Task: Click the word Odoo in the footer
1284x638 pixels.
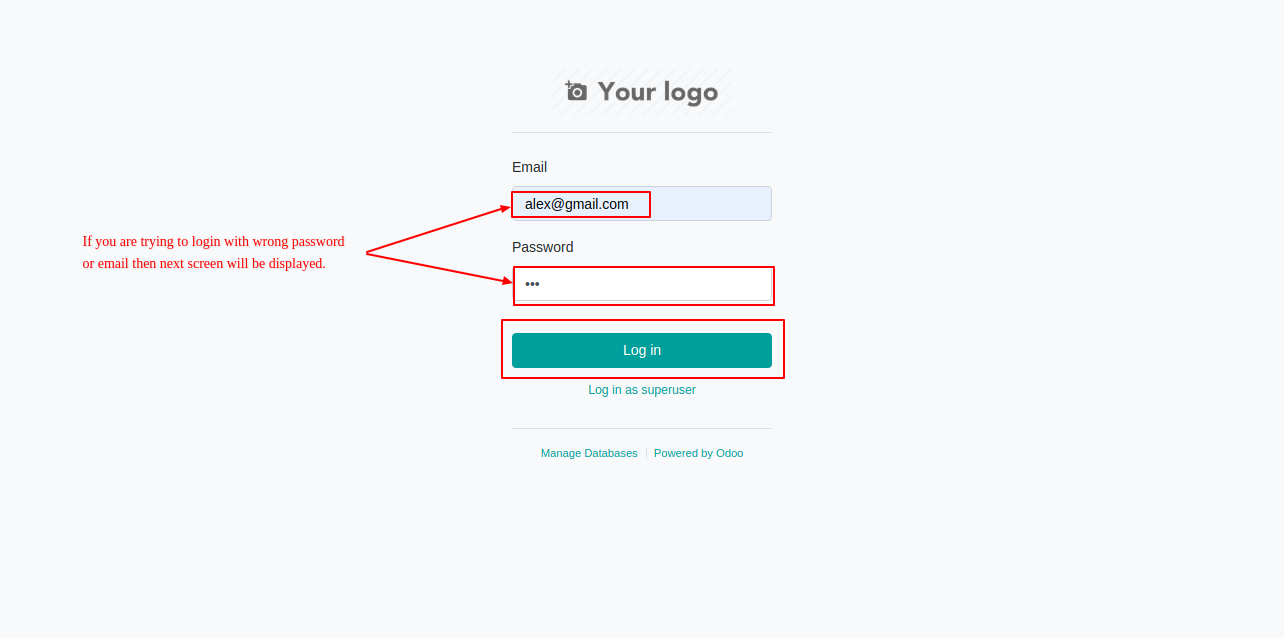Action: [730, 453]
